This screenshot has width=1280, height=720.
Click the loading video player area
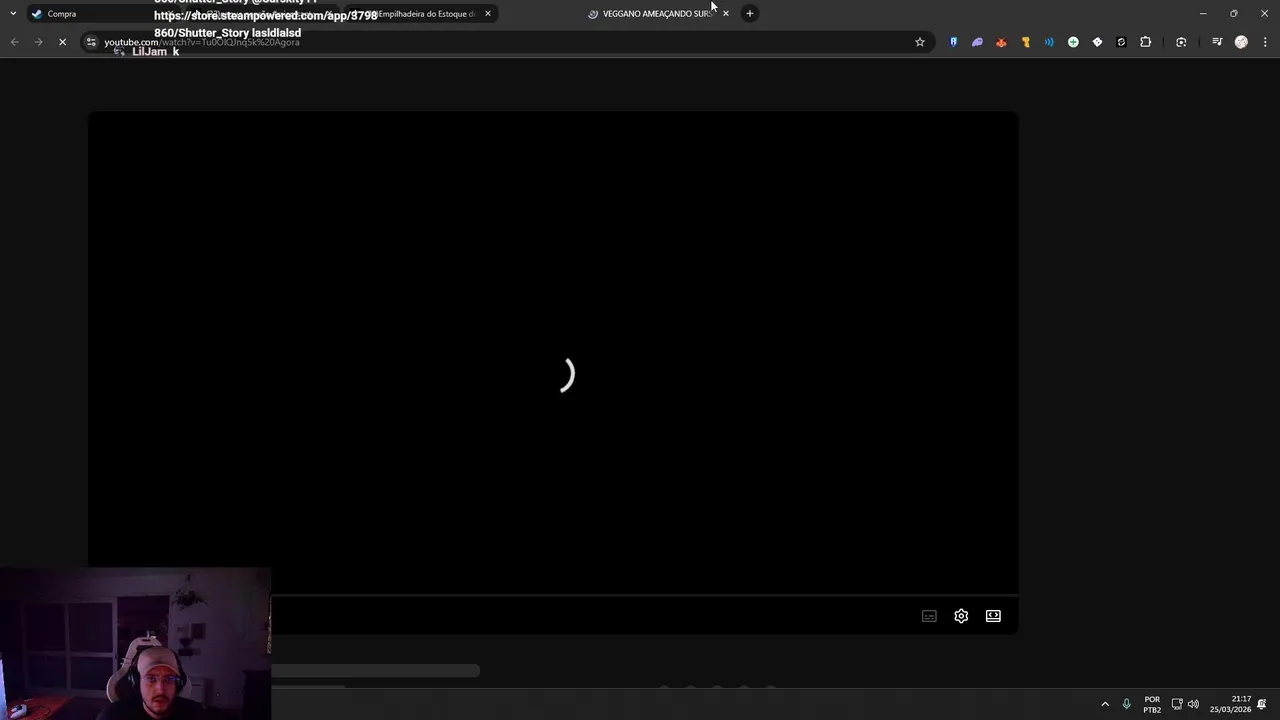point(553,372)
